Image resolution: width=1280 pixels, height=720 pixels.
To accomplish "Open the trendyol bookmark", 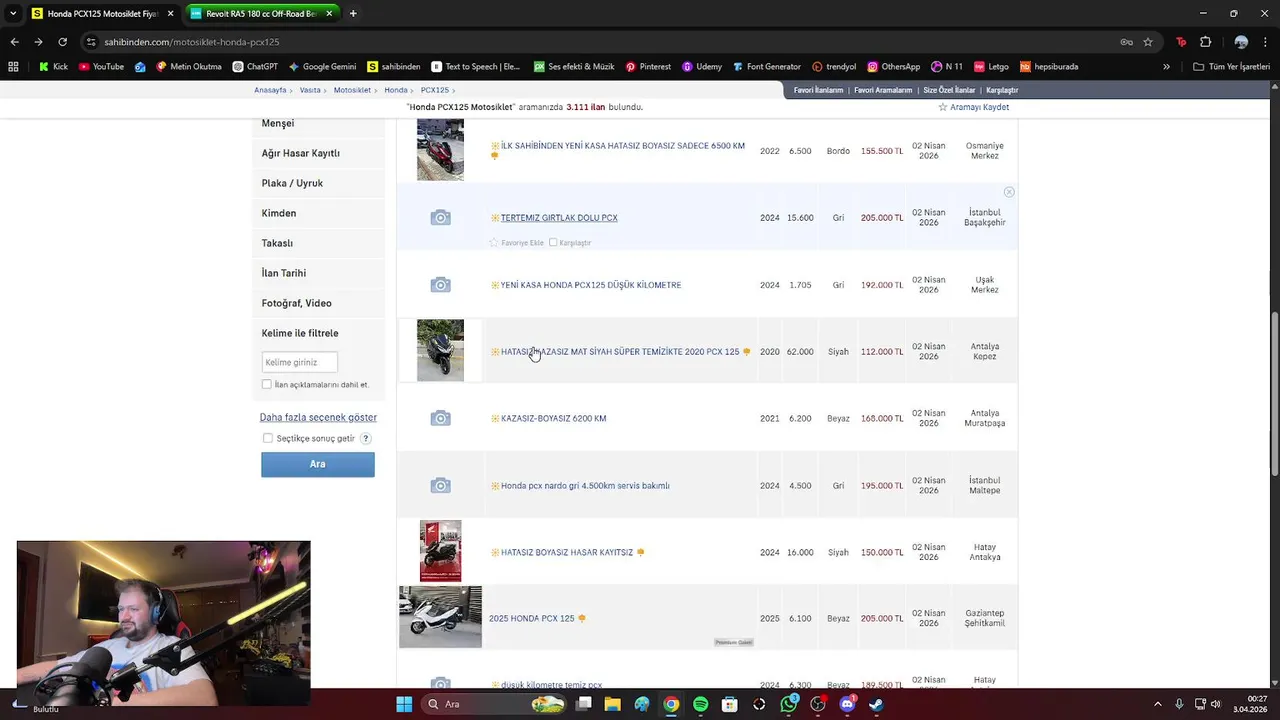I will [x=834, y=67].
